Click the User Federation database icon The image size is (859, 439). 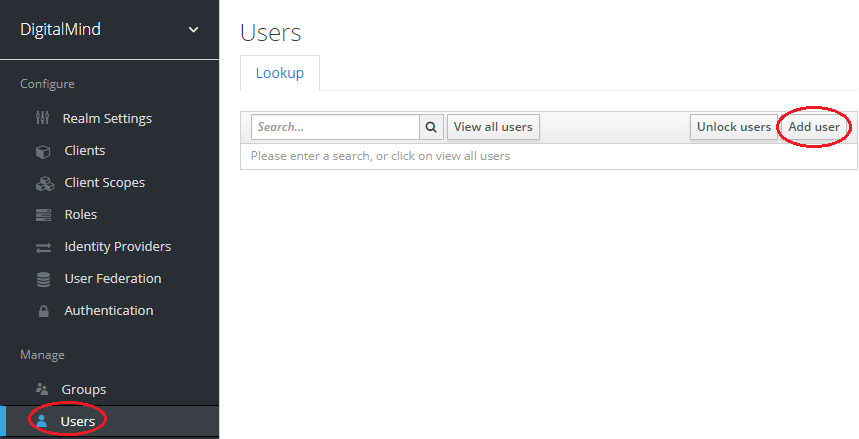point(42,279)
